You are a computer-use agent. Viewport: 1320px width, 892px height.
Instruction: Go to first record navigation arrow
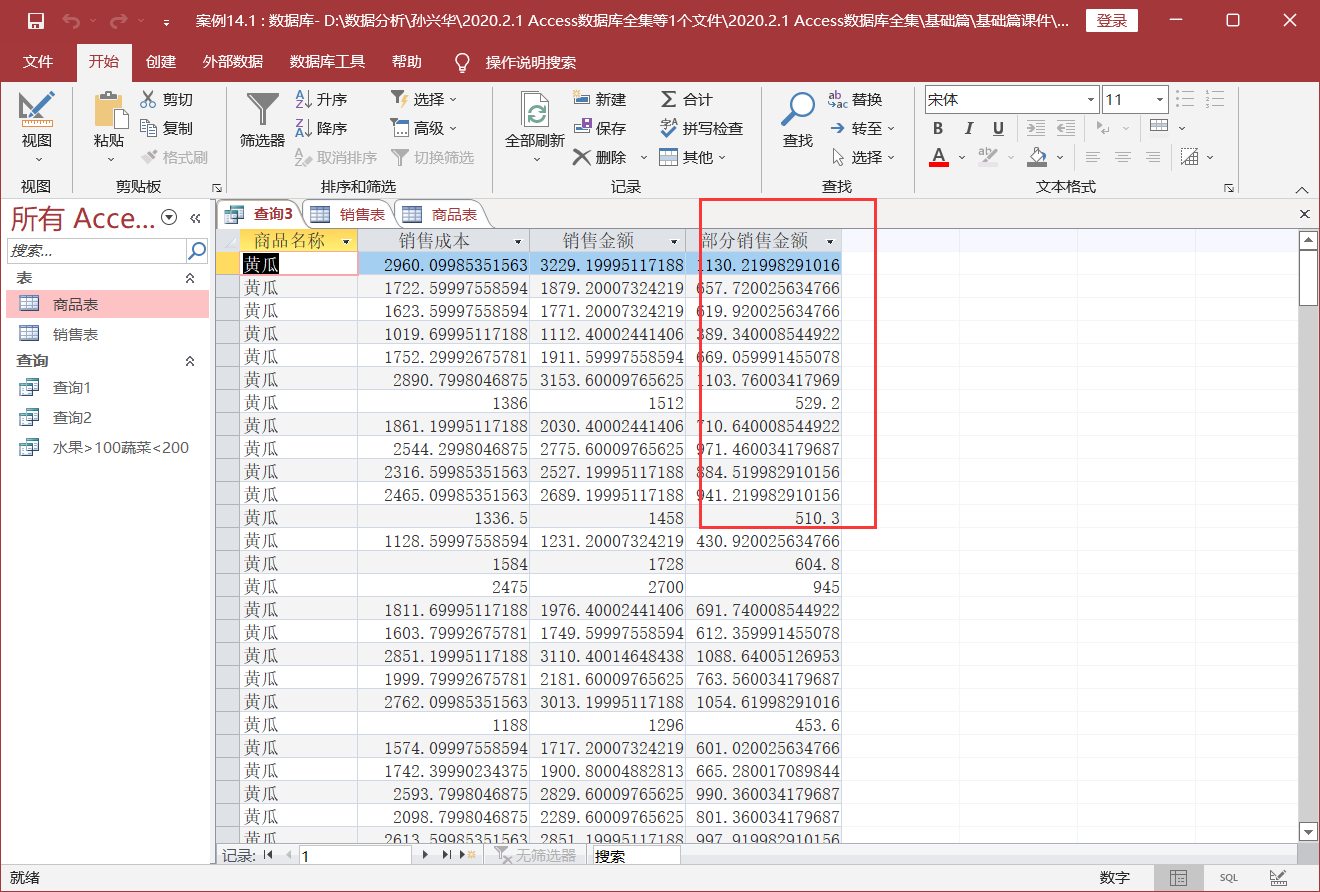click(x=268, y=855)
